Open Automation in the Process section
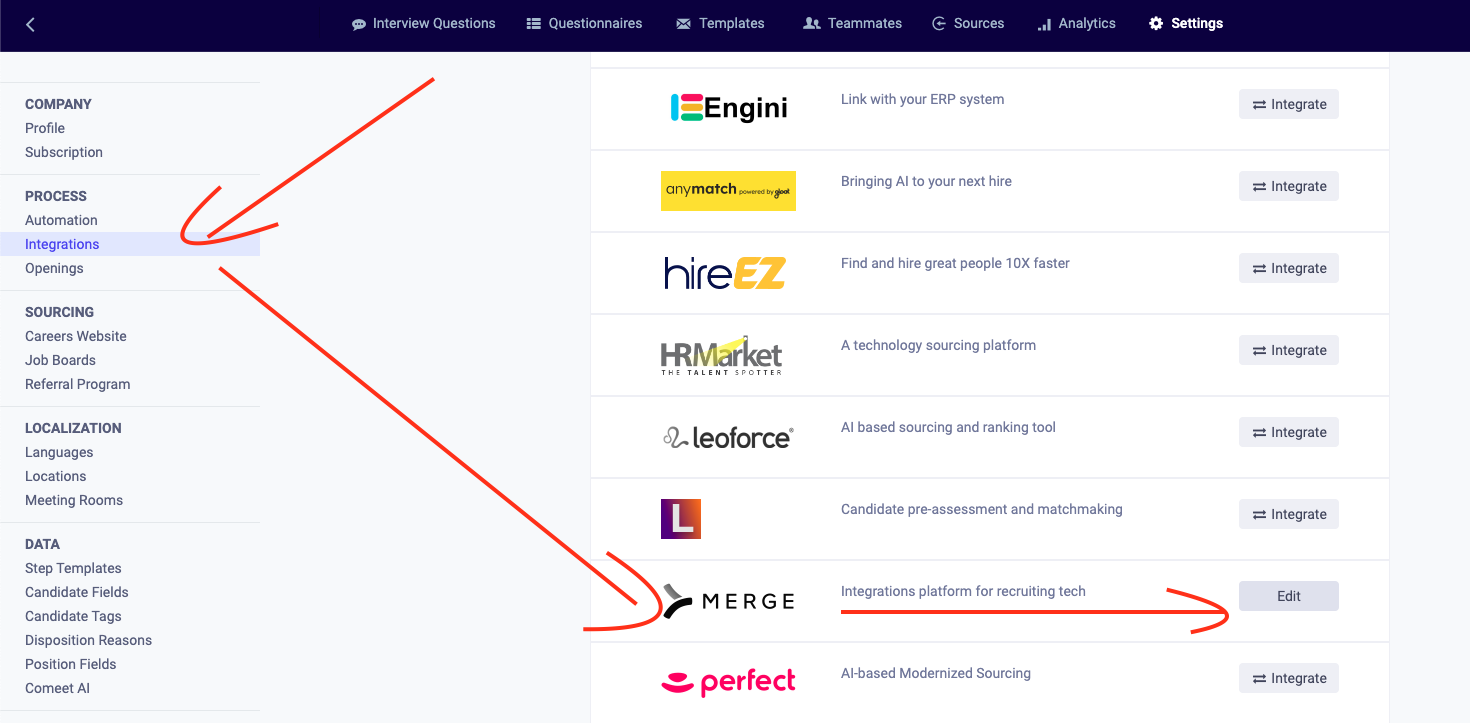 point(61,220)
